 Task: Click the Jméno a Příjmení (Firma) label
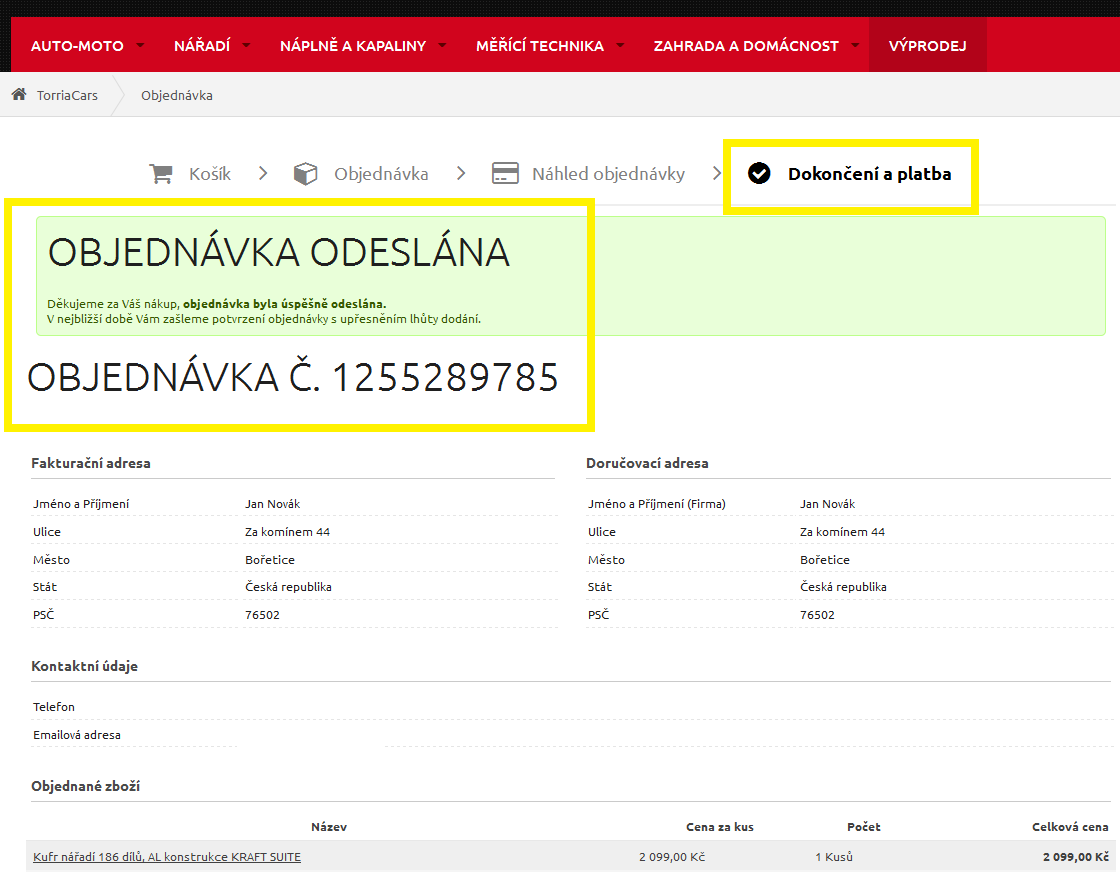pyautogui.click(x=656, y=503)
